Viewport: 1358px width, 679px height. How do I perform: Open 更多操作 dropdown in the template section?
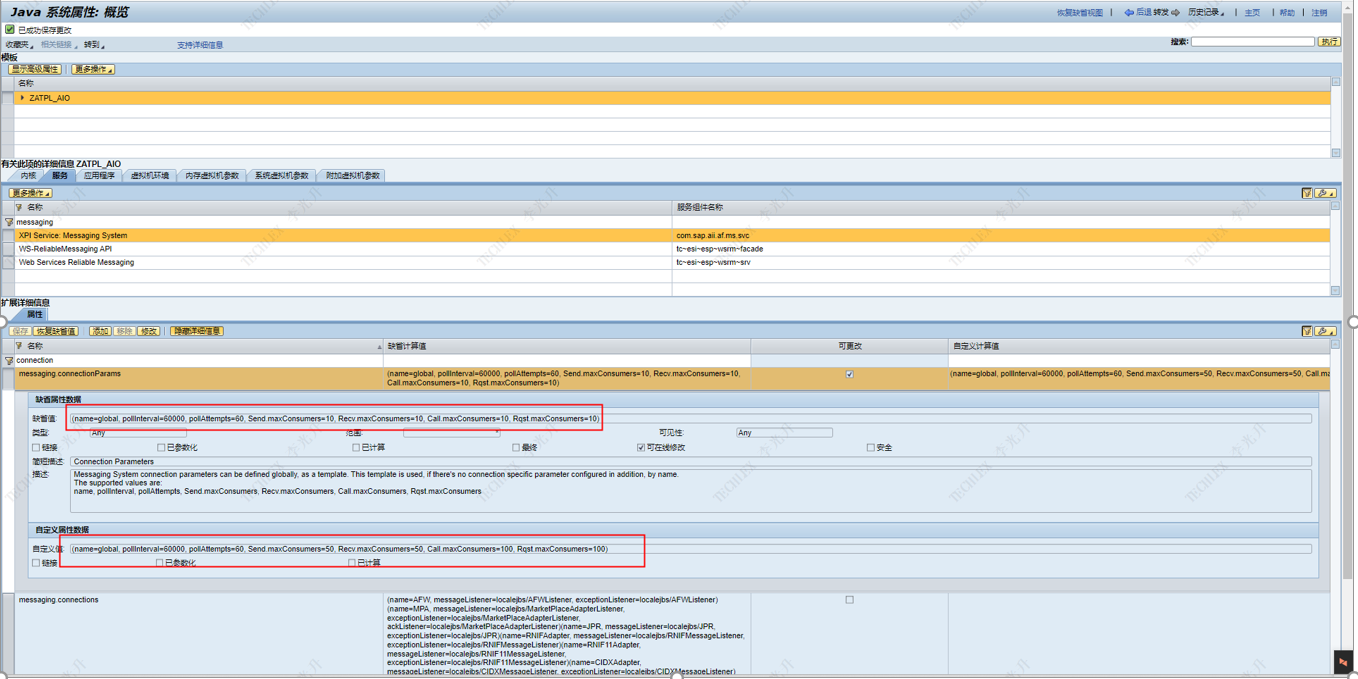92,69
